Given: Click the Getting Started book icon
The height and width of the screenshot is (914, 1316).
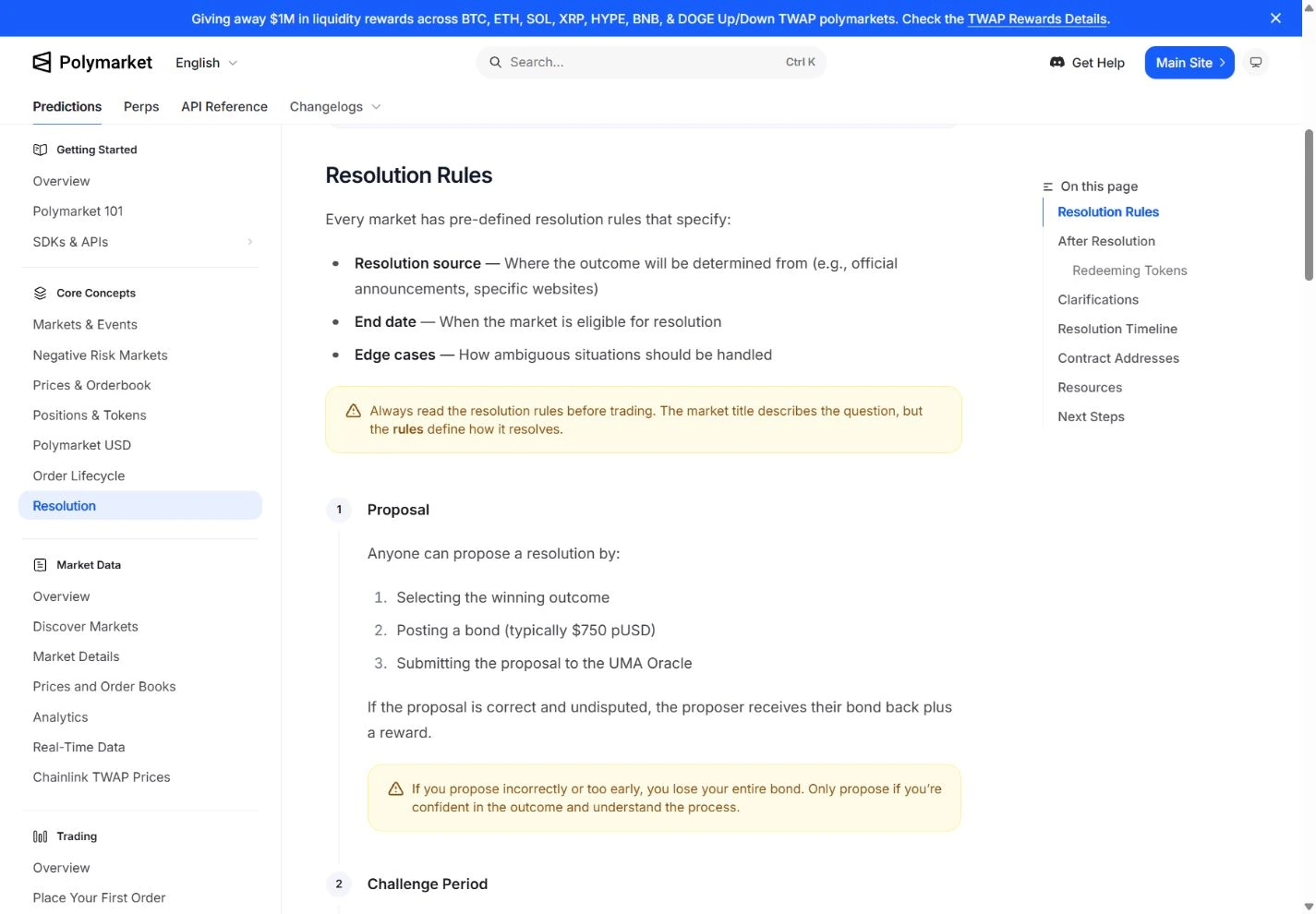Looking at the screenshot, I should [x=40, y=150].
